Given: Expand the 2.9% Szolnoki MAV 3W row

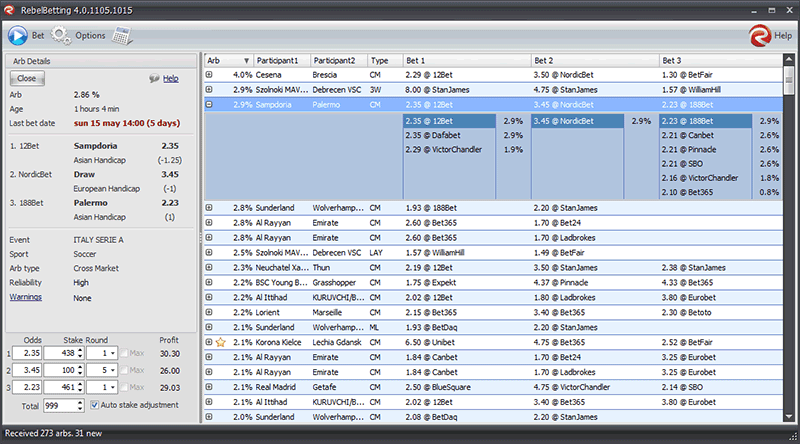Looking at the screenshot, I should point(209,89).
